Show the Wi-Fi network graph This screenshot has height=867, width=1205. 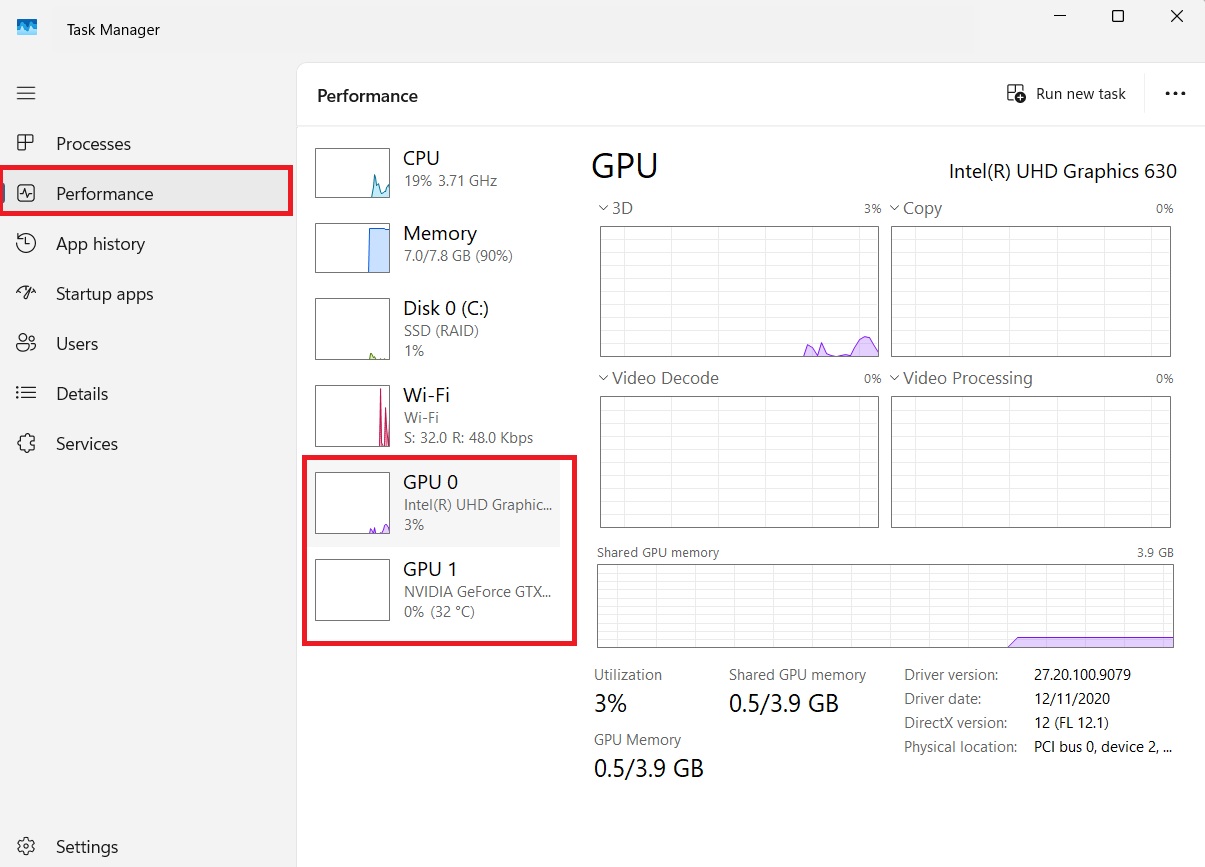tap(437, 415)
